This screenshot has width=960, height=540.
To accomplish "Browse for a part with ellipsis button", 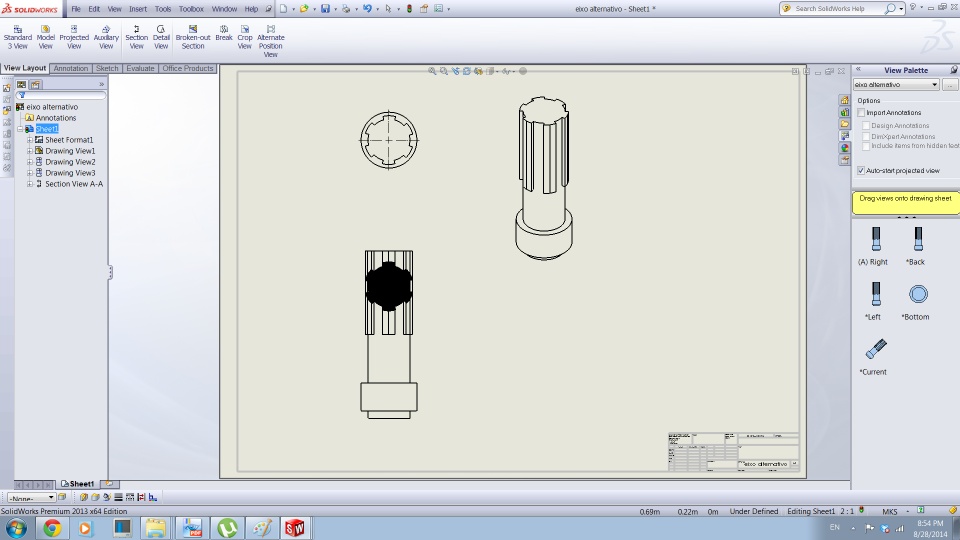I will (x=950, y=84).
